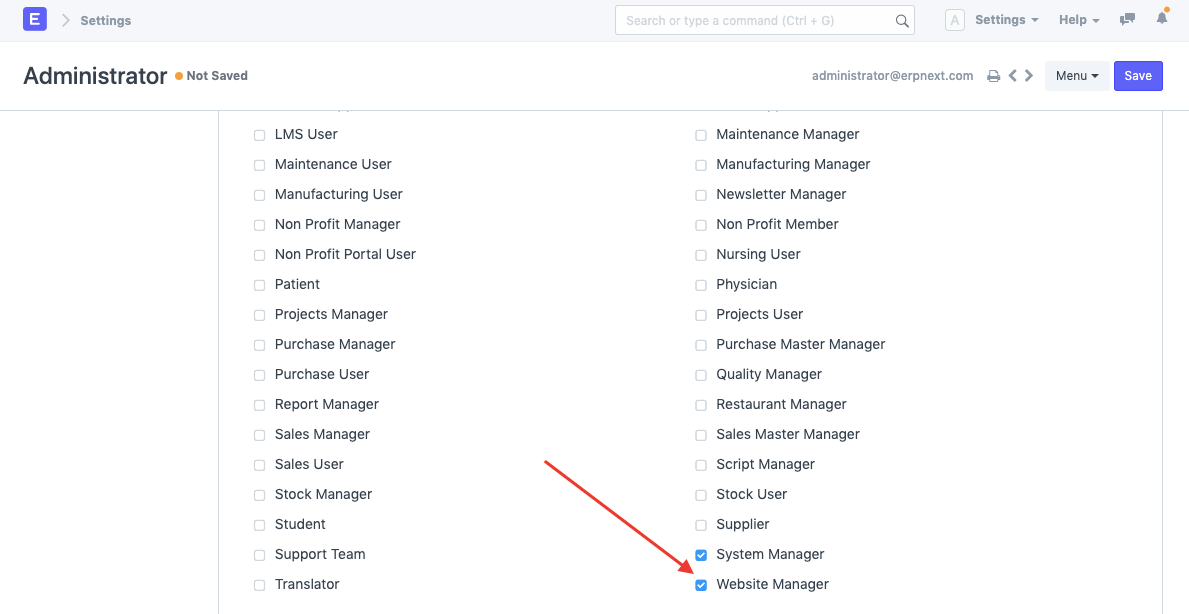
Task: Open the notifications bell icon
Action: pyautogui.click(x=1161, y=19)
